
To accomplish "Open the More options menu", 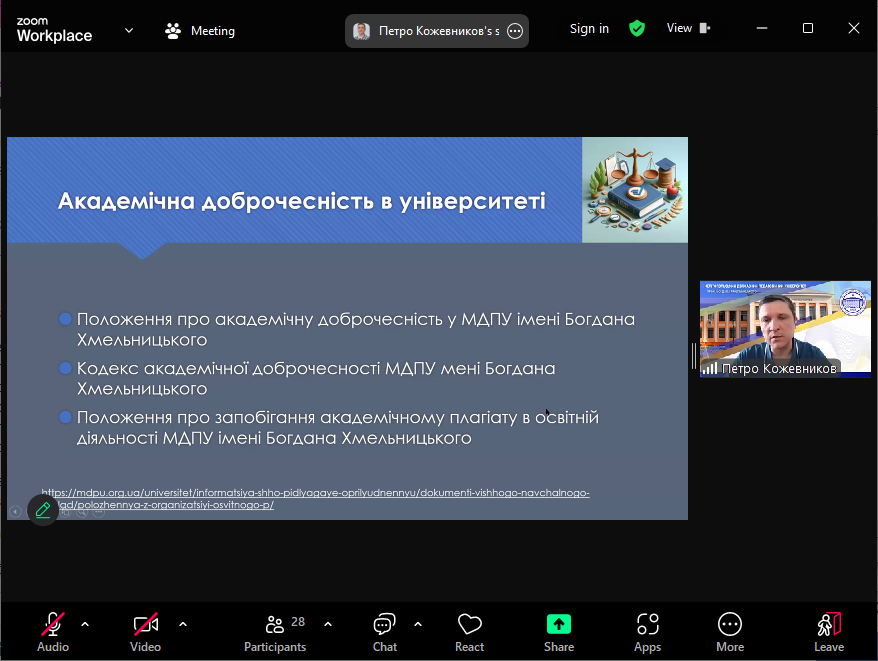I will pos(730,631).
